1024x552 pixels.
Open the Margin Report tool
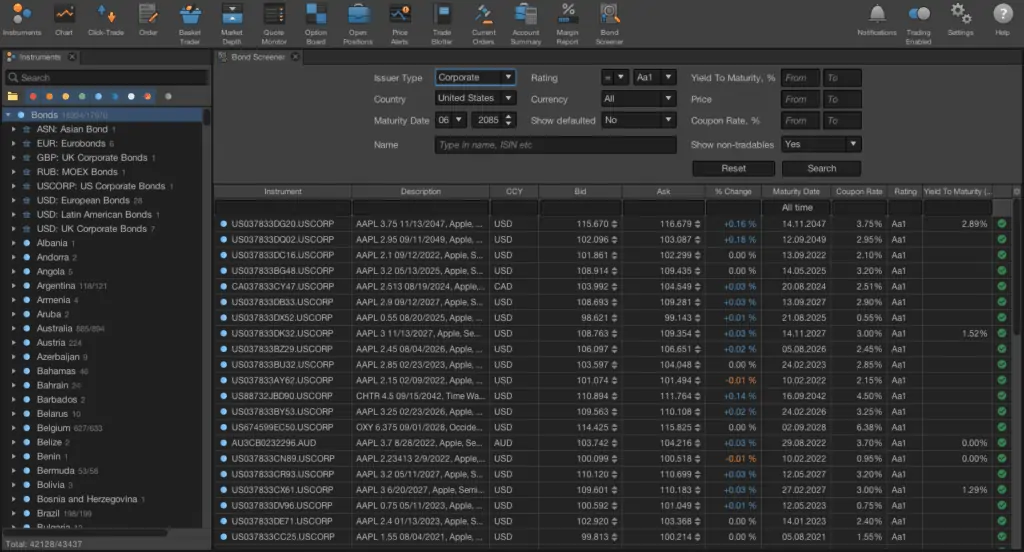point(568,24)
